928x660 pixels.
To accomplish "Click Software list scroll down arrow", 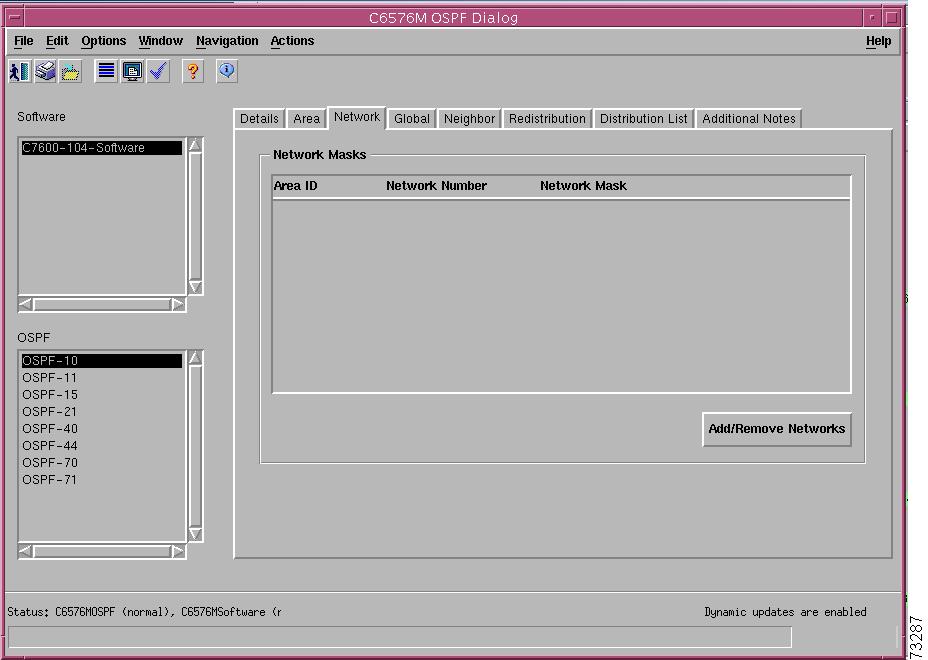I will point(195,287).
